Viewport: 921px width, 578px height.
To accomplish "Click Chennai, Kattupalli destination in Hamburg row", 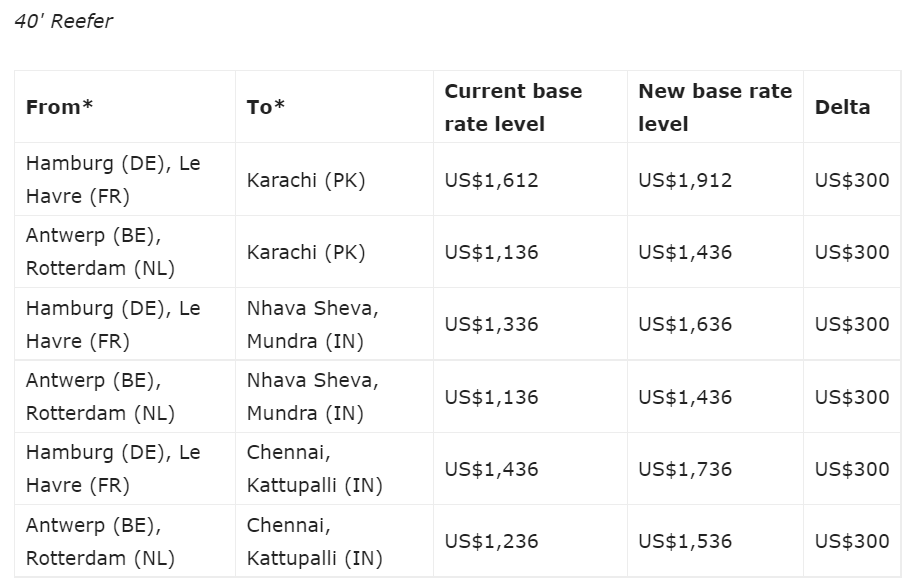I will (x=315, y=469).
